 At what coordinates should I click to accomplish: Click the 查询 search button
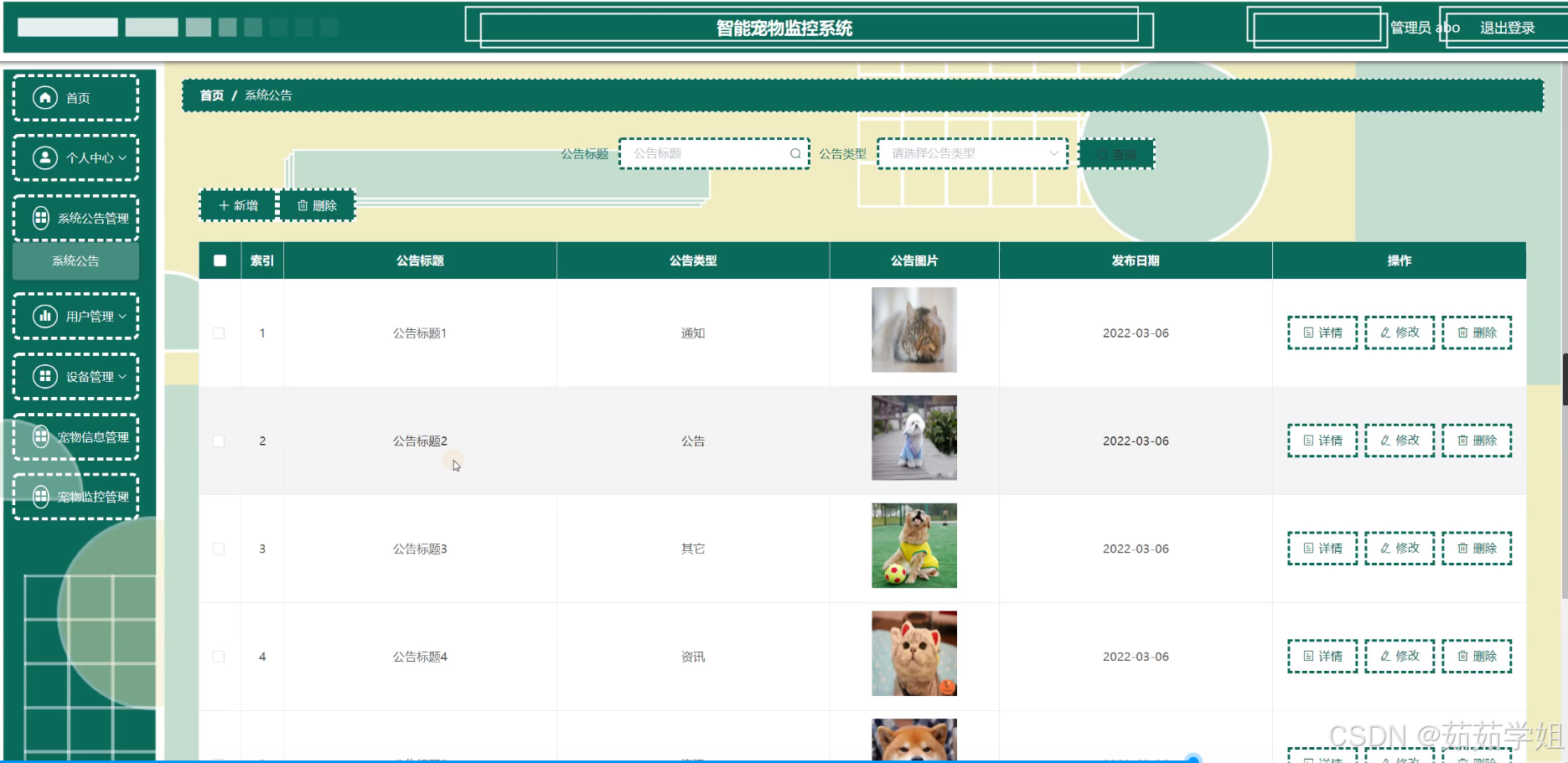pos(1116,154)
